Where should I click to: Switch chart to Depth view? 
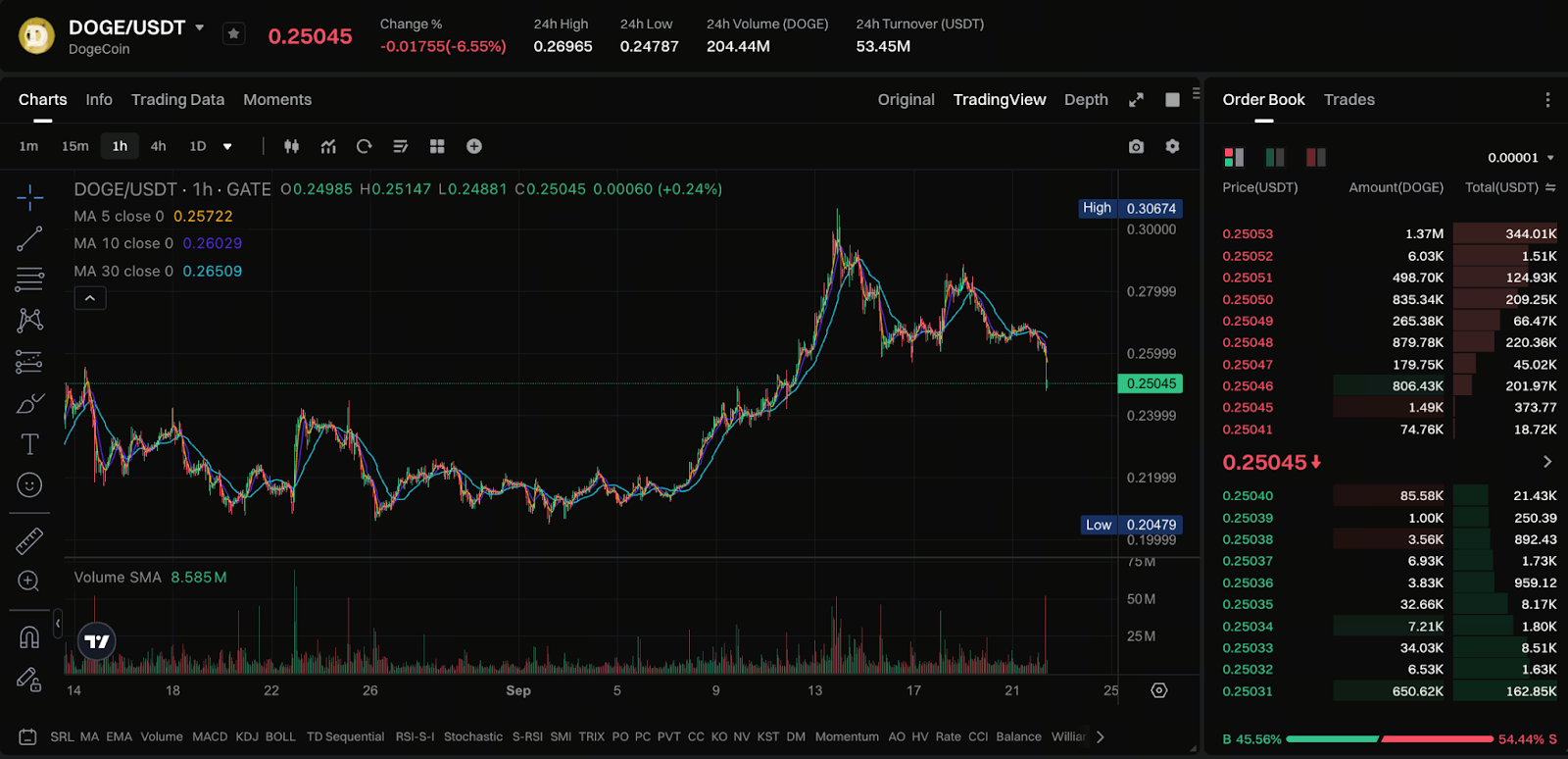point(1086,100)
